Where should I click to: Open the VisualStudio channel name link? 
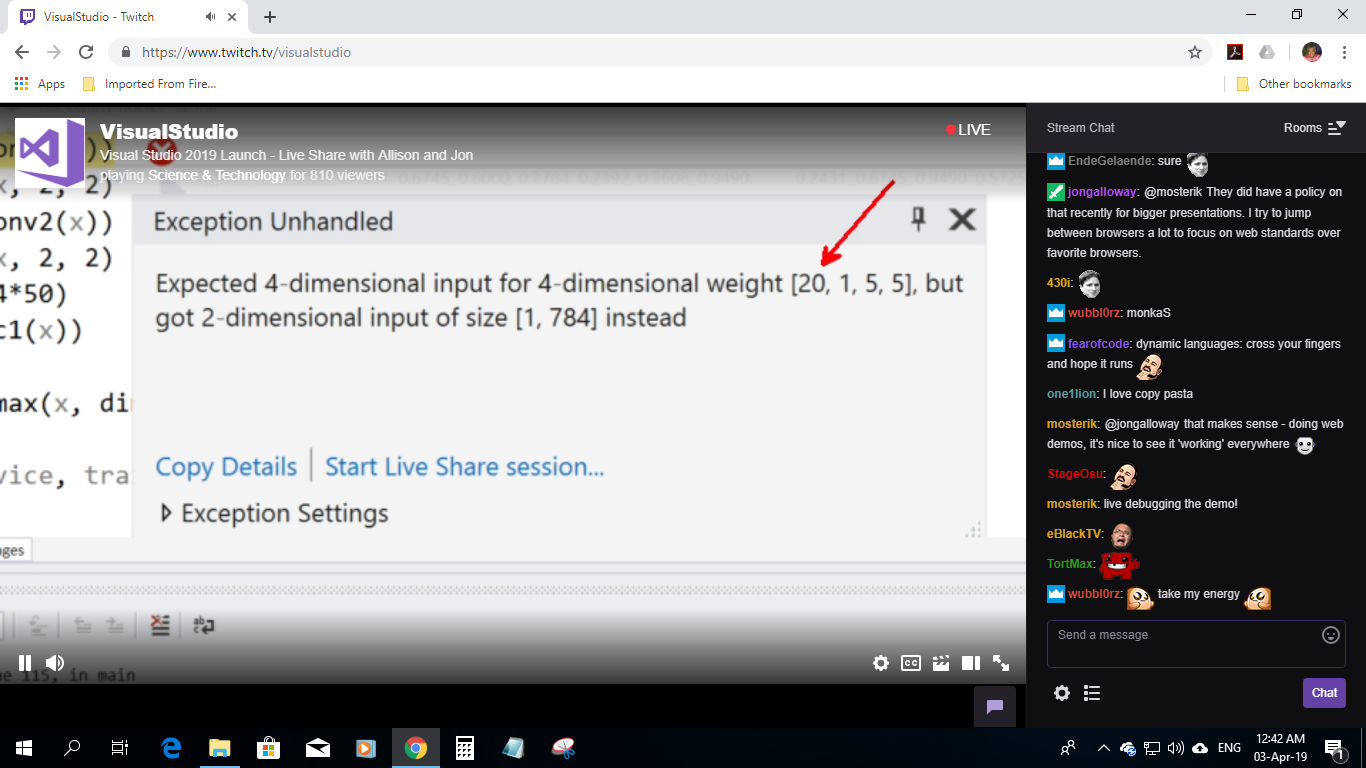(x=169, y=131)
